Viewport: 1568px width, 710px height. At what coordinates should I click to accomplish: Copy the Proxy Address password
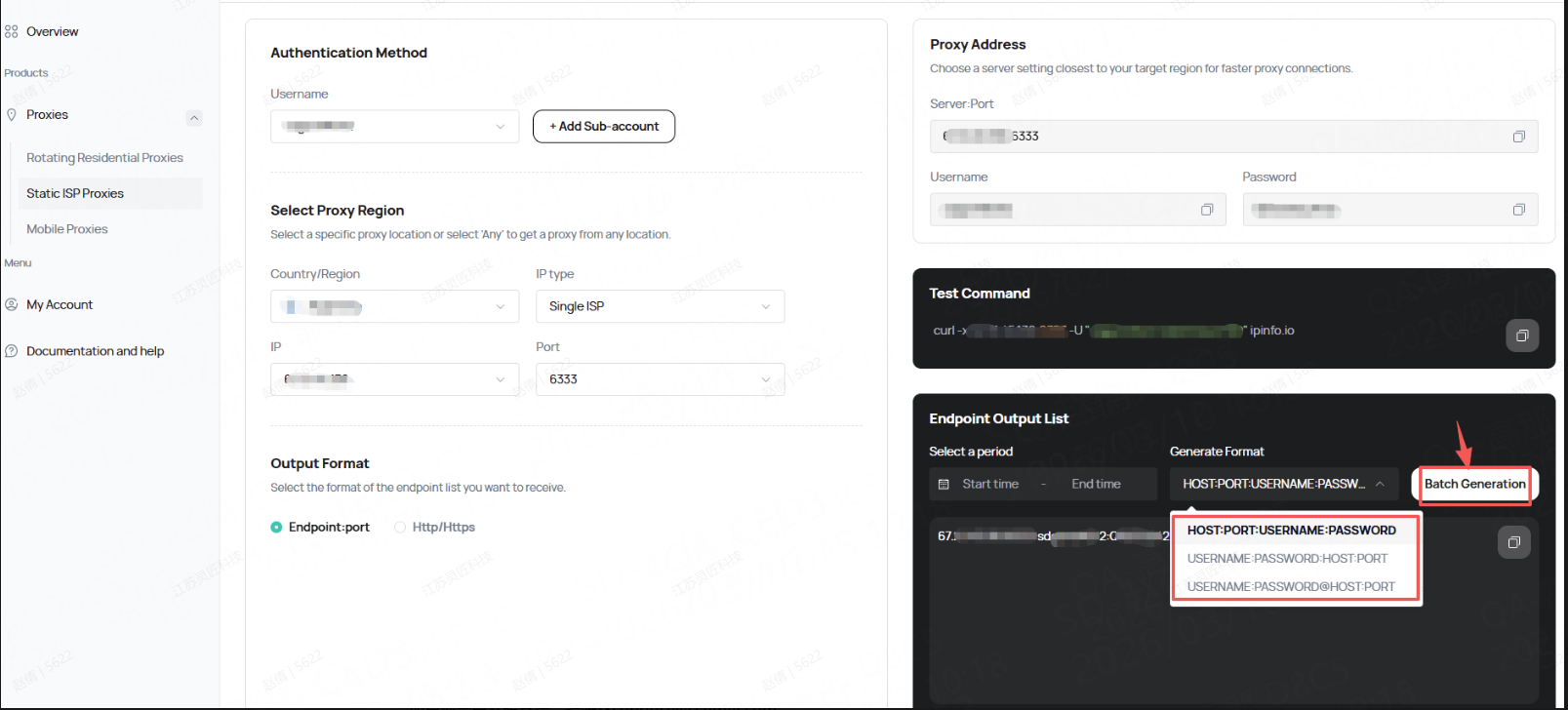coord(1518,210)
